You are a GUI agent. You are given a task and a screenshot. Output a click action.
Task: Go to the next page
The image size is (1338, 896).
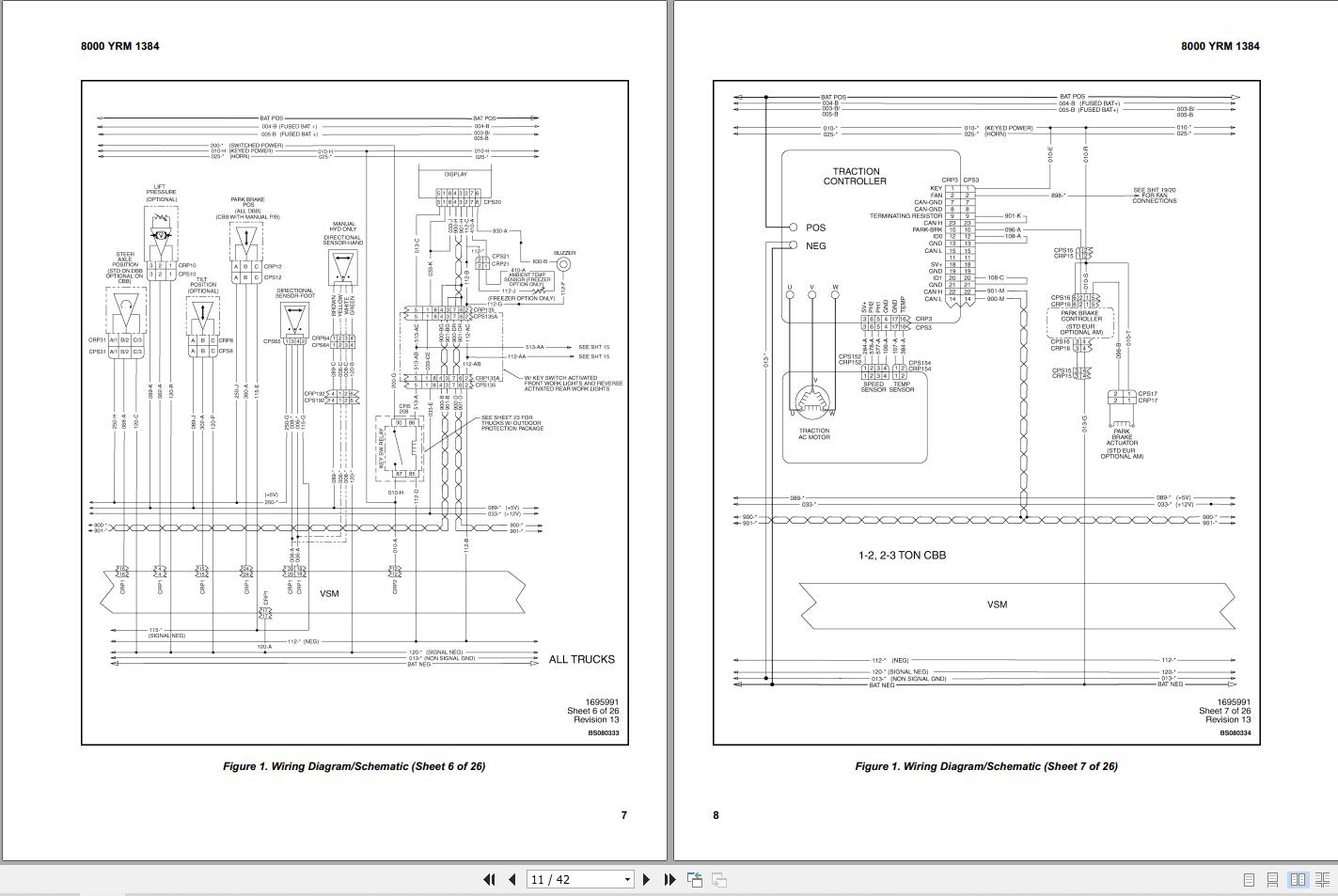646,880
